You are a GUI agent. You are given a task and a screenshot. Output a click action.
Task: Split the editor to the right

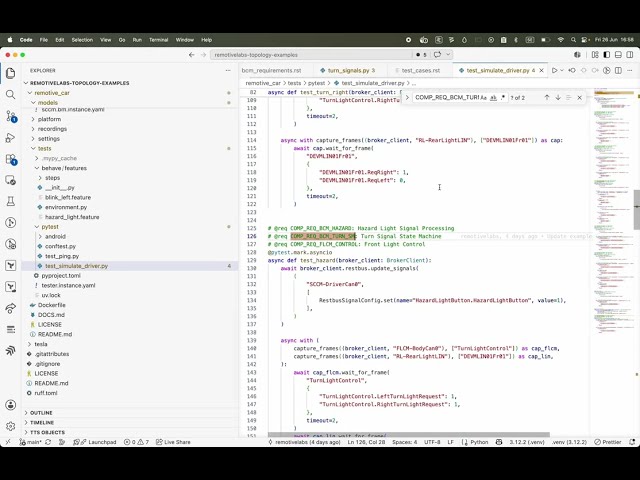coord(618,71)
